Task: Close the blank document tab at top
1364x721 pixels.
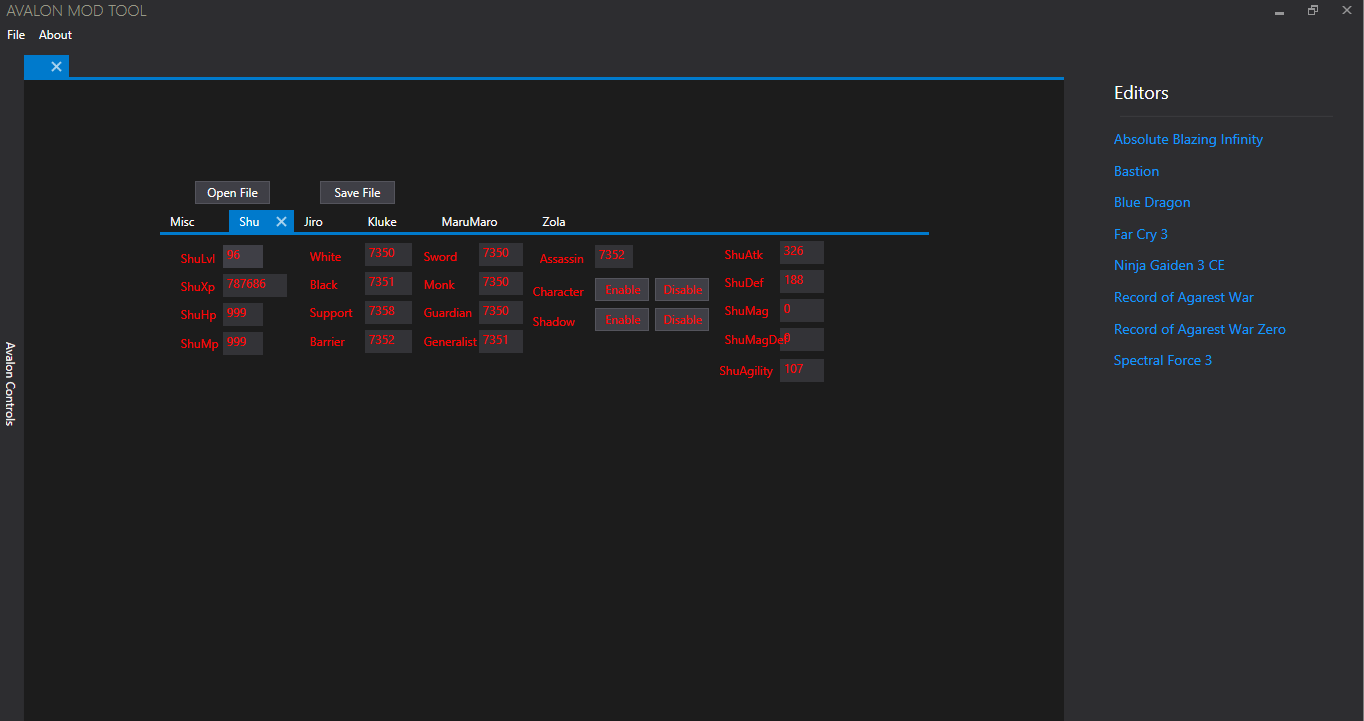Action: pos(56,67)
